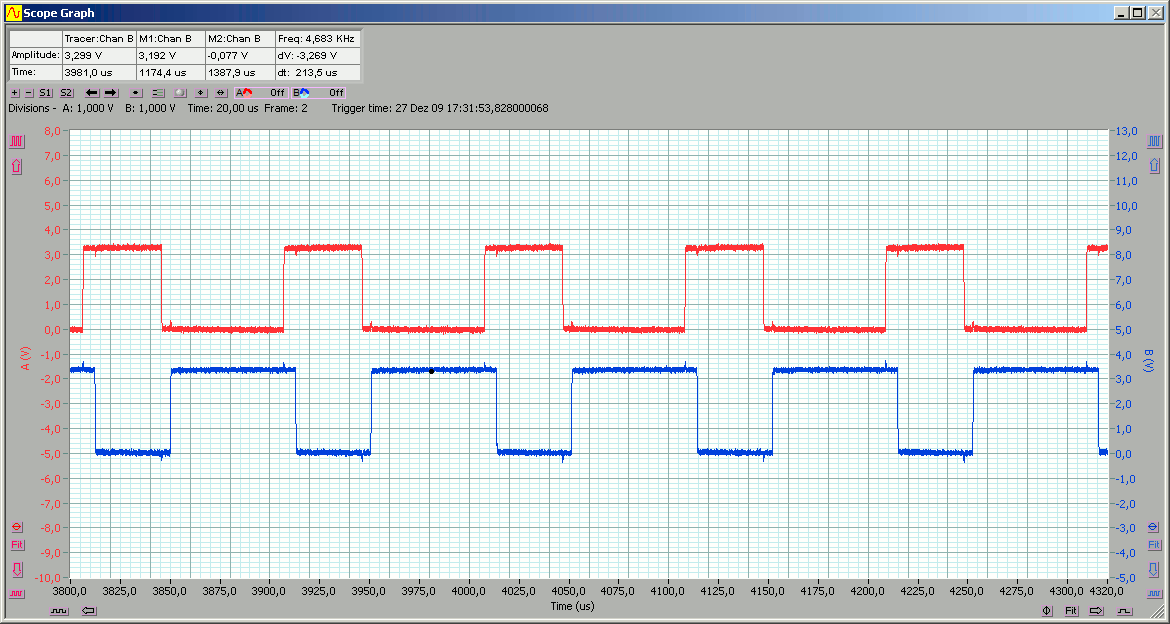
Task: Click the Scope Graph title bar icon
Action: coord(13,13)
